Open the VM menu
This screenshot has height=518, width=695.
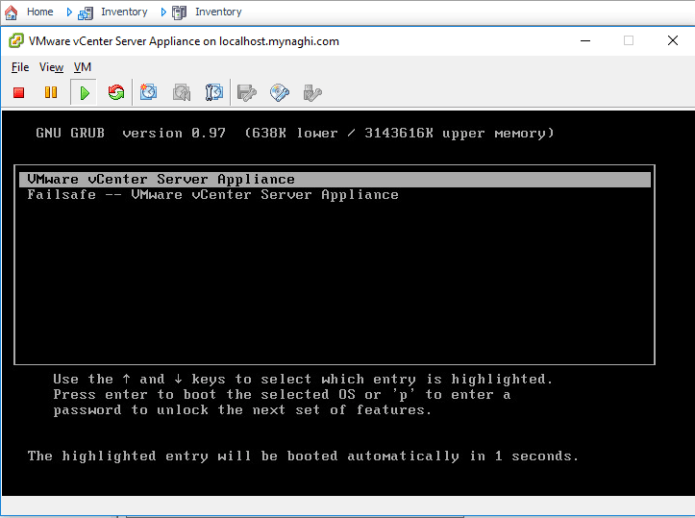[x=83, y=67]
